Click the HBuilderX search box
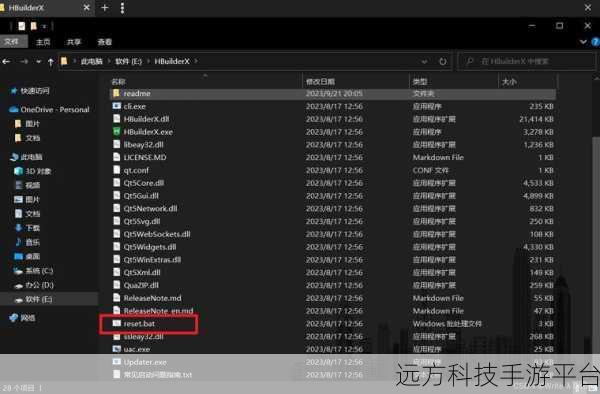The height and width of the screenshot is (394, 600). [x=526, y=61]
